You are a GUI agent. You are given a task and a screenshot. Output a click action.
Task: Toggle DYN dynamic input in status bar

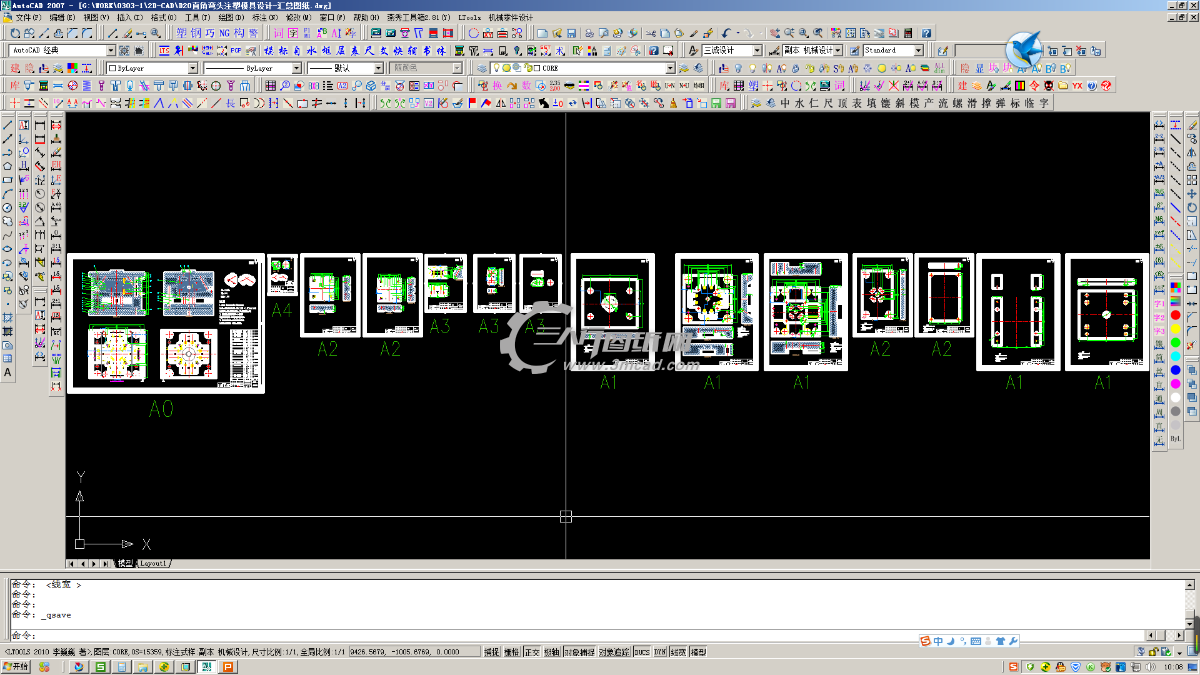(660, 651)
